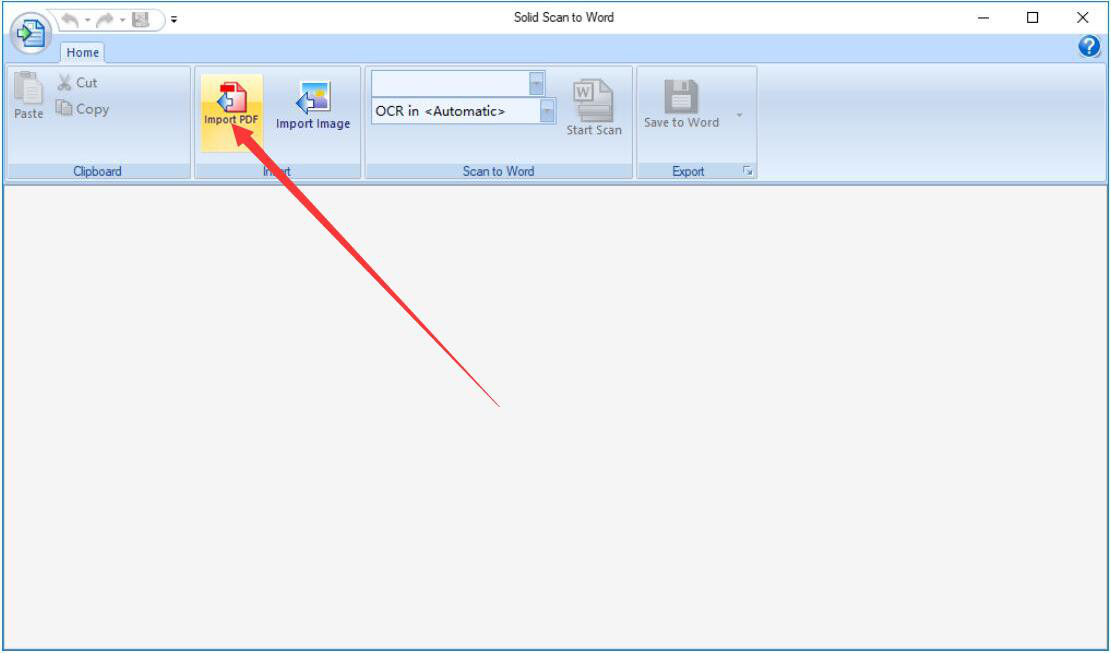Click the Redo arrow in quick access toolbar
Screen dimensions: 1111x653
tap(105, 20)
